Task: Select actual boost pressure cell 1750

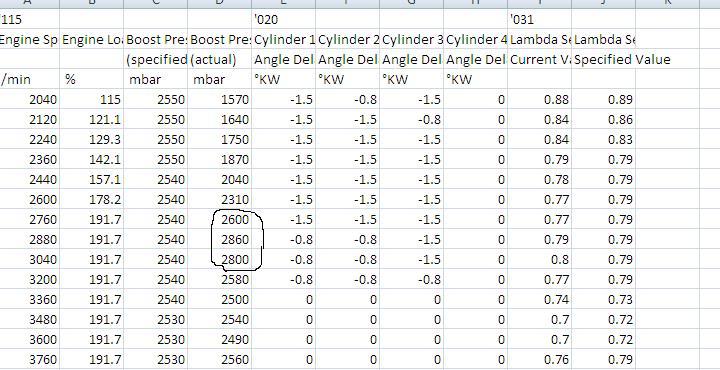Action: (x=219, y=140)
